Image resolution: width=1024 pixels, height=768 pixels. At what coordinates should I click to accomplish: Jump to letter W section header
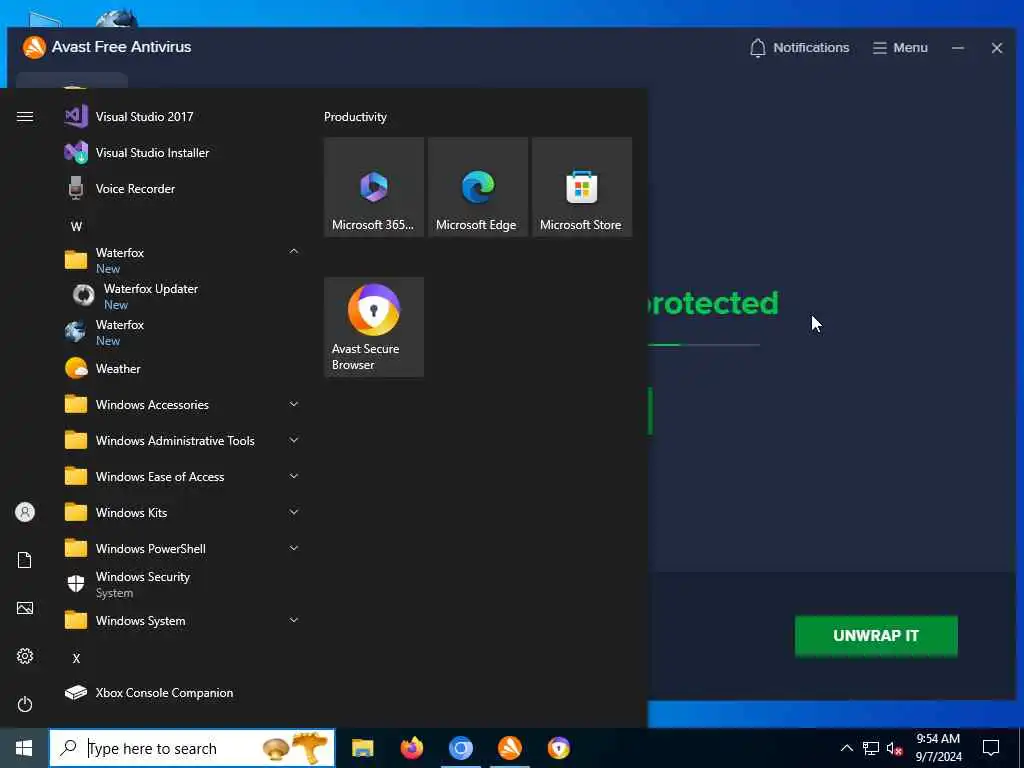point(76,227)
